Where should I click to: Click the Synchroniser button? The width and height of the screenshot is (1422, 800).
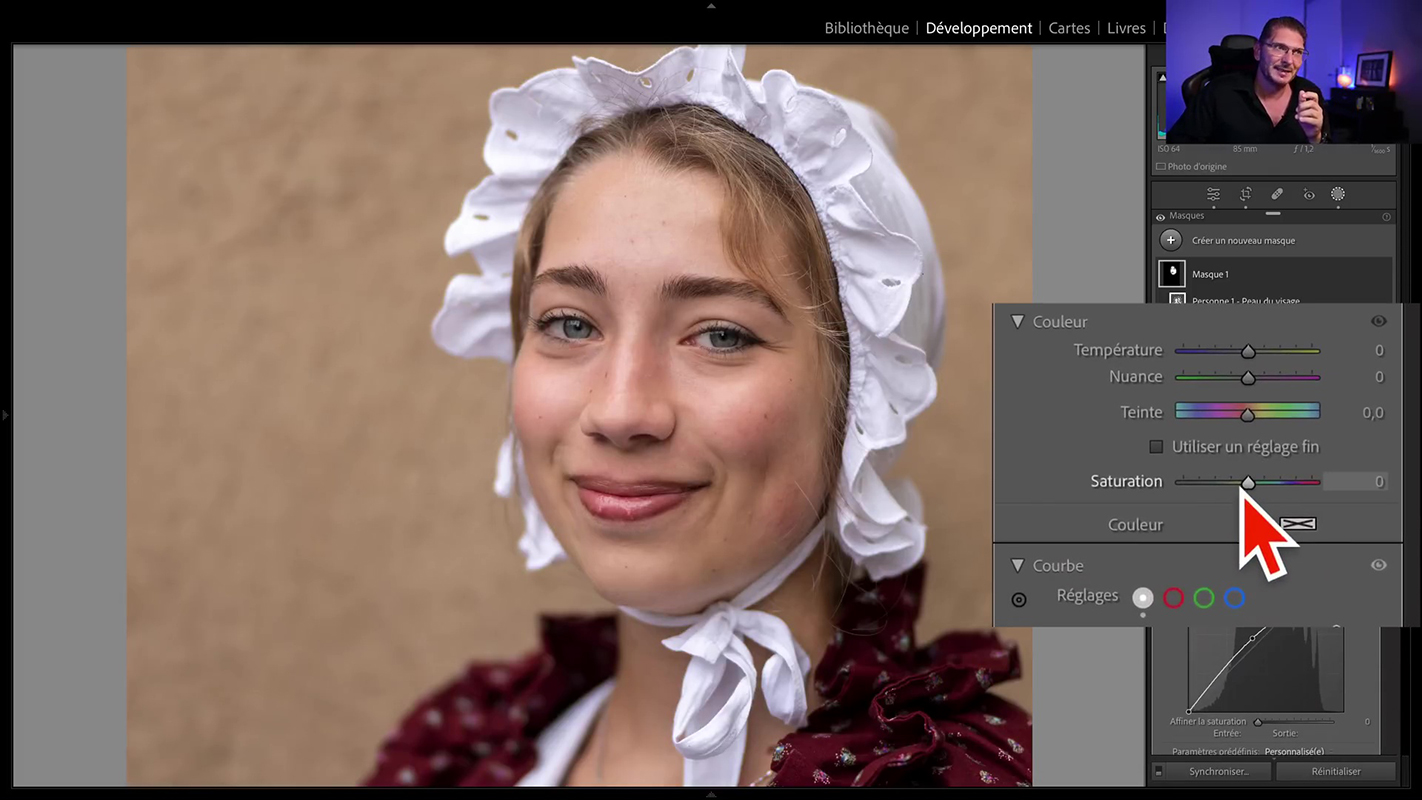click(1218, 771)
